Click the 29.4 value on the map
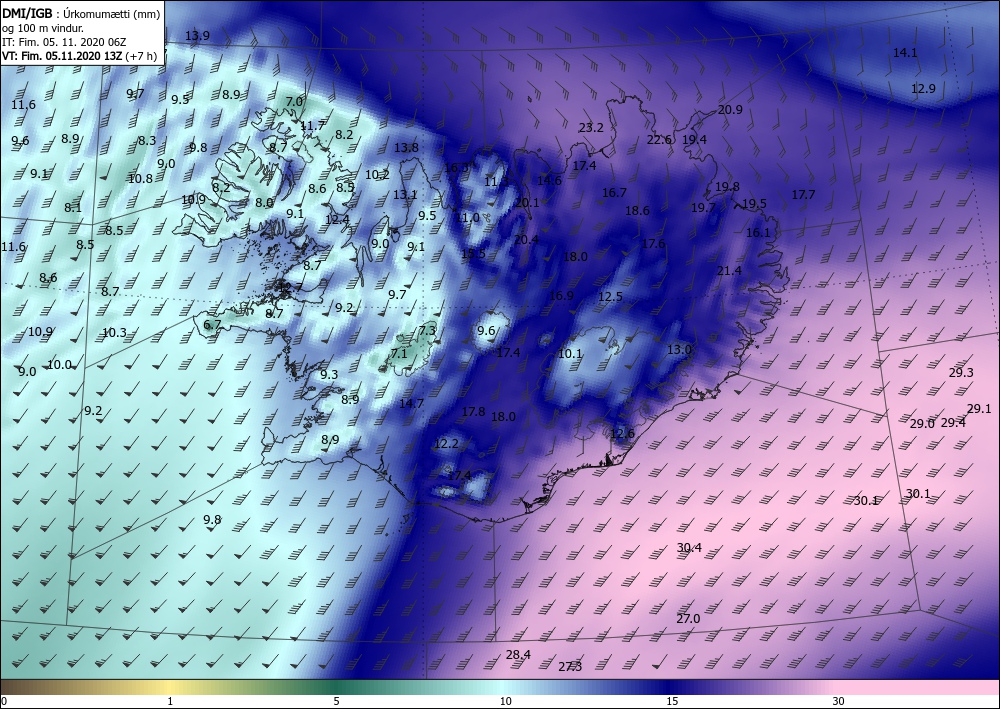The image size is (1000, 709). (x=953, y=423)
